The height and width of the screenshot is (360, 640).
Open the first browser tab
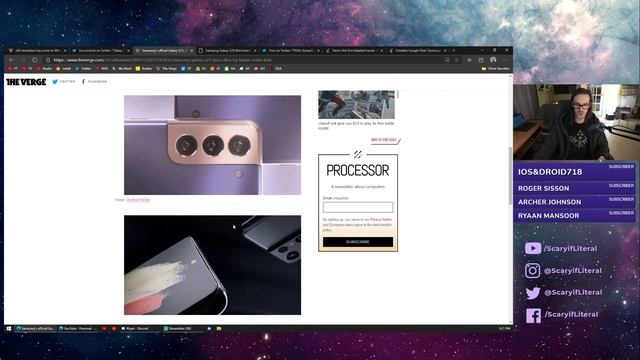[36, 51]
